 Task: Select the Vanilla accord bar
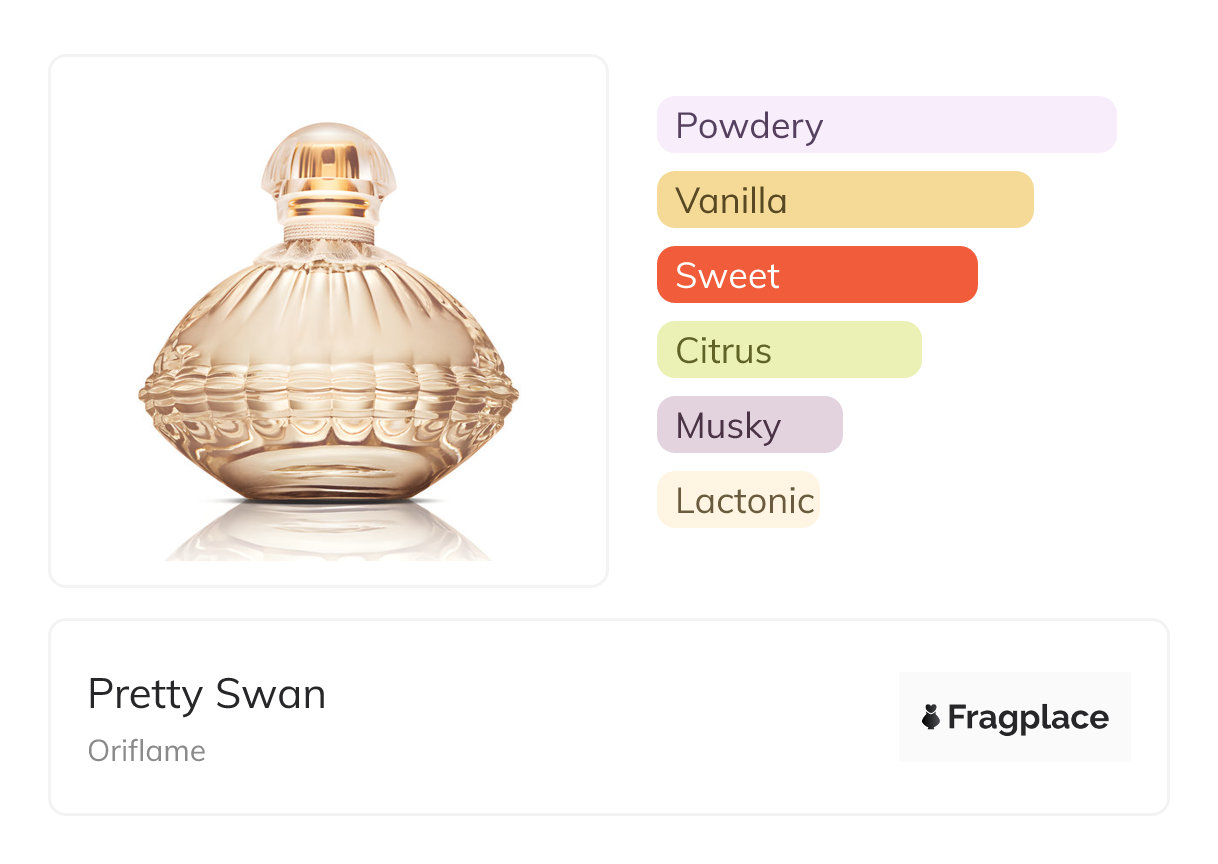(x=845, y=200)
